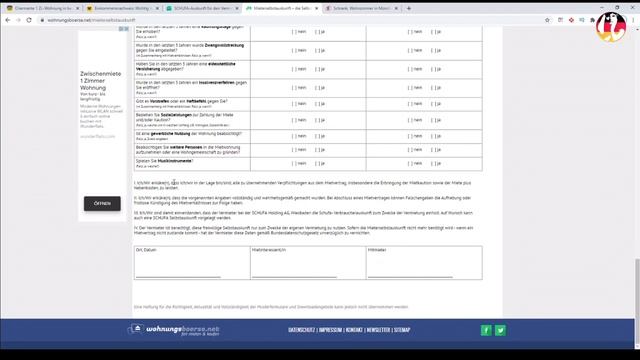Click the browser forward arrow
The width and height of the screenshot is (640, 360).
click(x=18, y=20)
